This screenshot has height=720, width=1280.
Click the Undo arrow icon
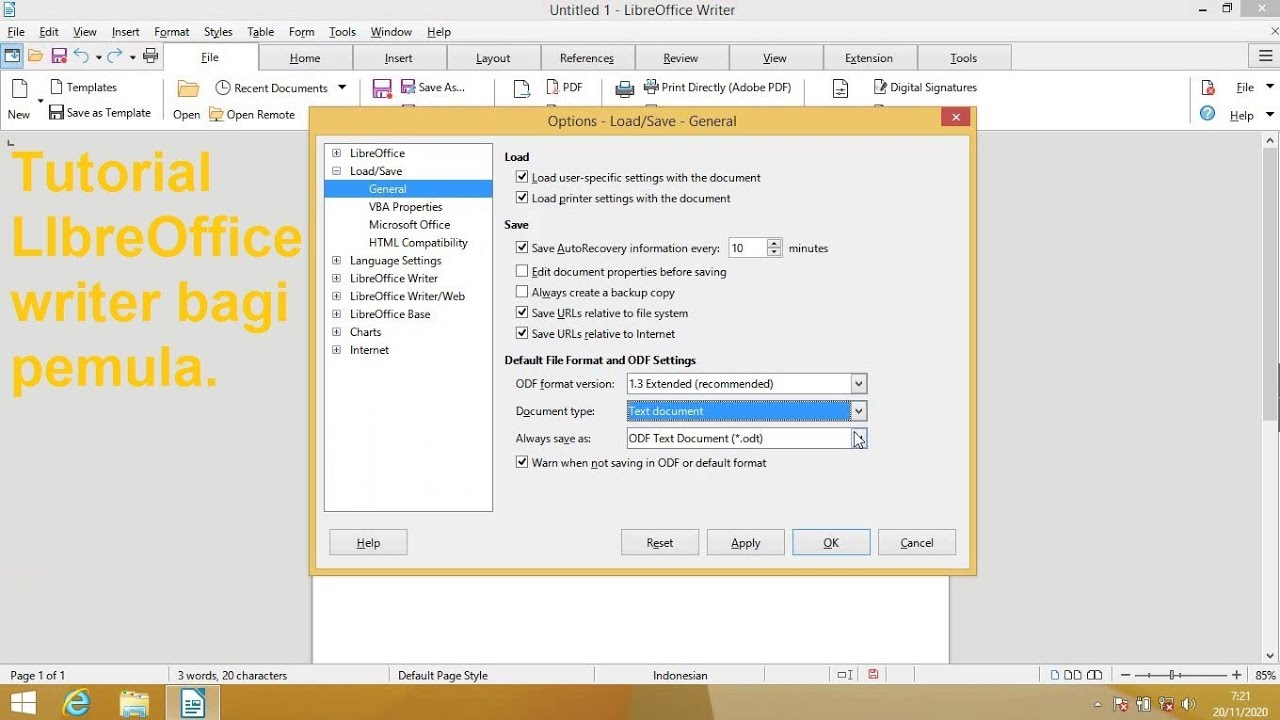81,56
